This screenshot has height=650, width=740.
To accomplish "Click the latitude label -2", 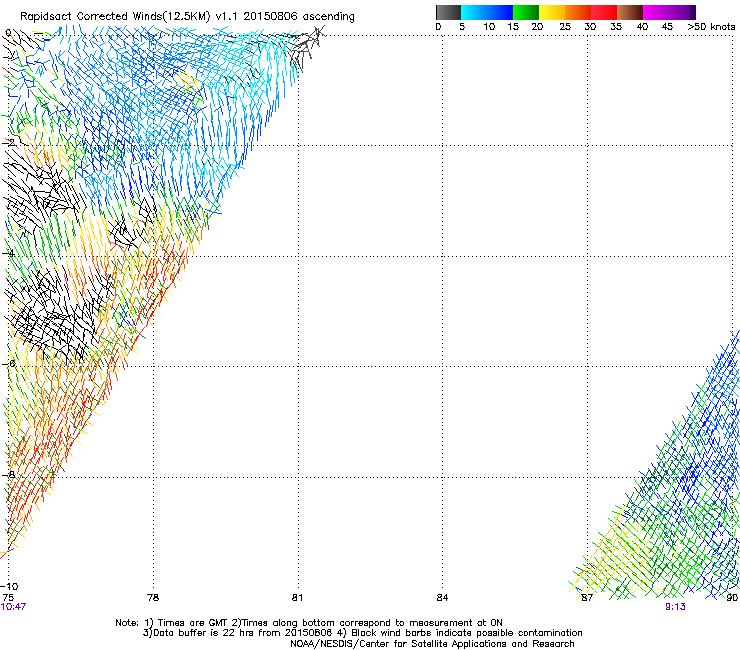I will point(9,142).
